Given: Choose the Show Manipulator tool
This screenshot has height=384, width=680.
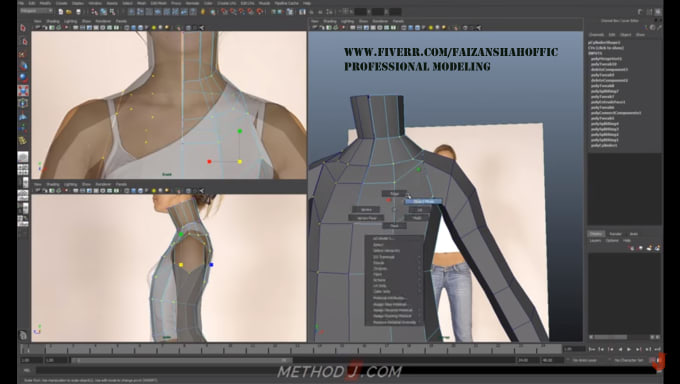Looking at the screenshot, I should click(23, 128).
